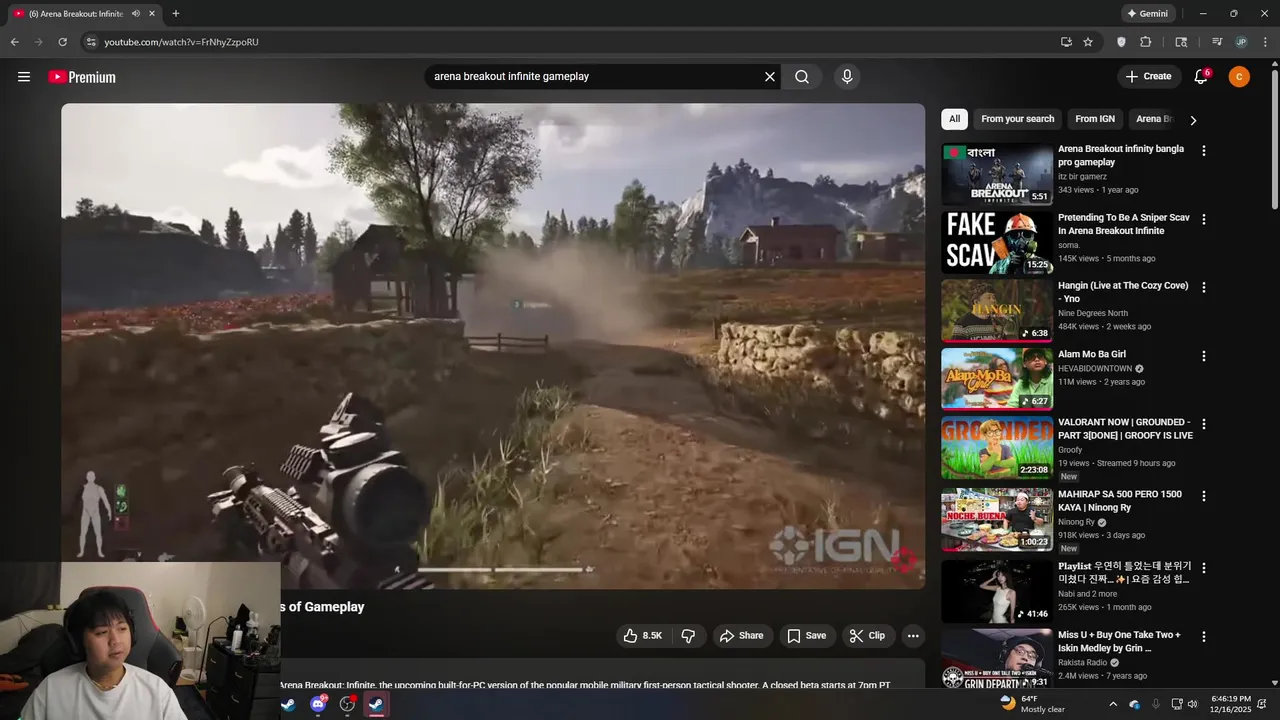1280x720 pixels.
Task: Dislike the video
Action: click(x=688, y=636)
